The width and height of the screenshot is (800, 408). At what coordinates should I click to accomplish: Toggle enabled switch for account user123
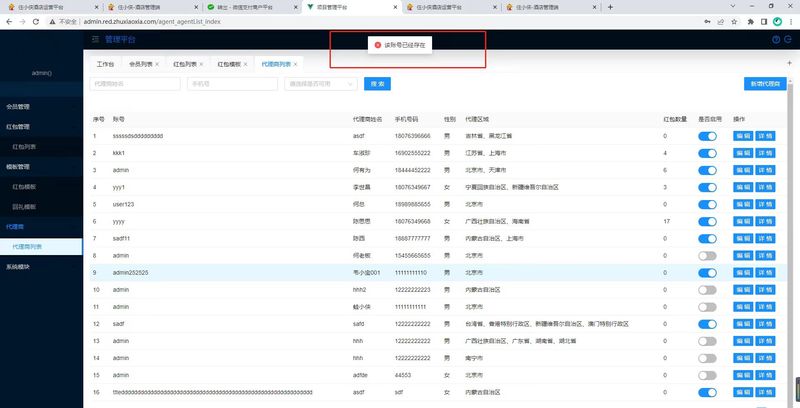[707, 205]
